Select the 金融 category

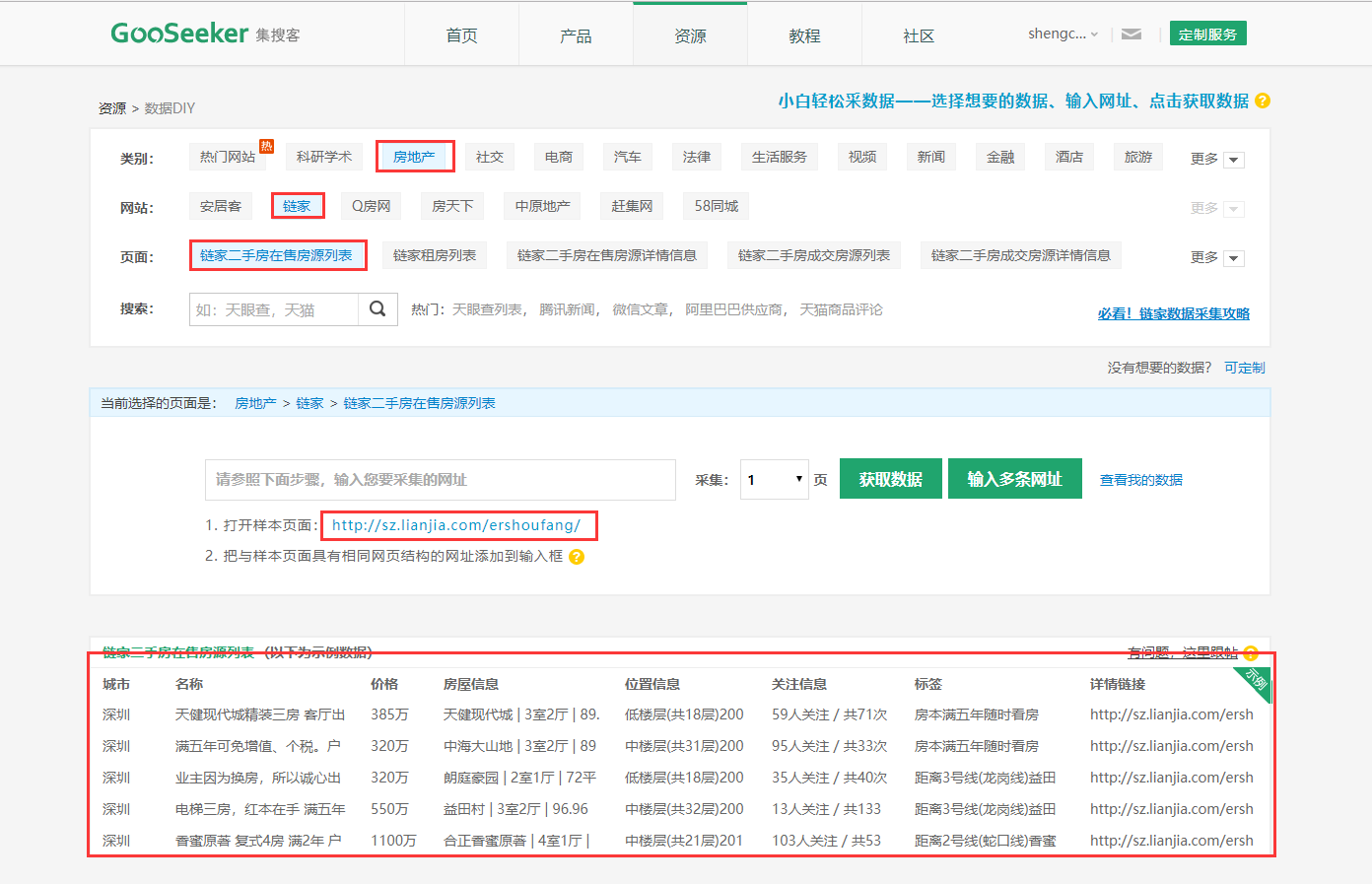(1000, 157)
